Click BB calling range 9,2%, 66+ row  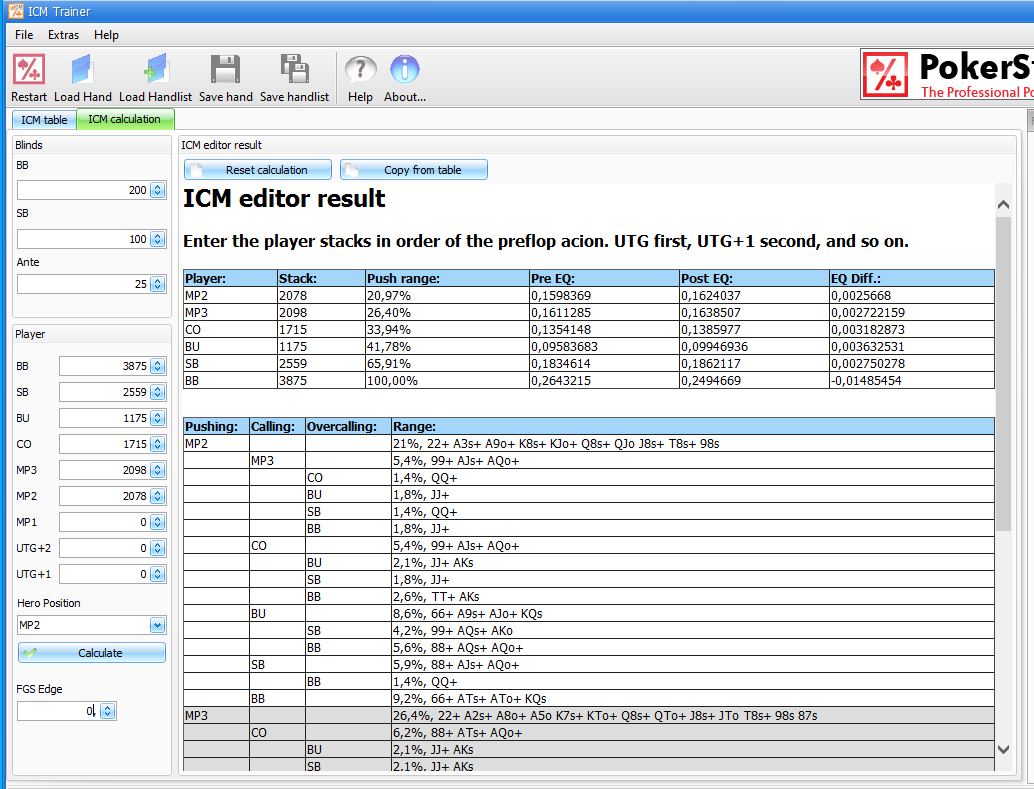tap(589, 699)
